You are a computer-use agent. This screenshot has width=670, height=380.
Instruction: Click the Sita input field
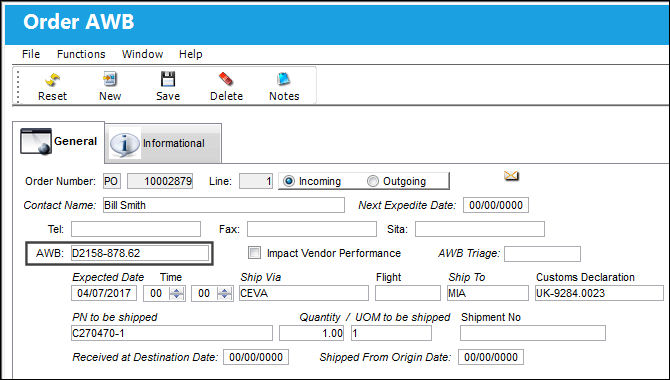click(480, 229)
